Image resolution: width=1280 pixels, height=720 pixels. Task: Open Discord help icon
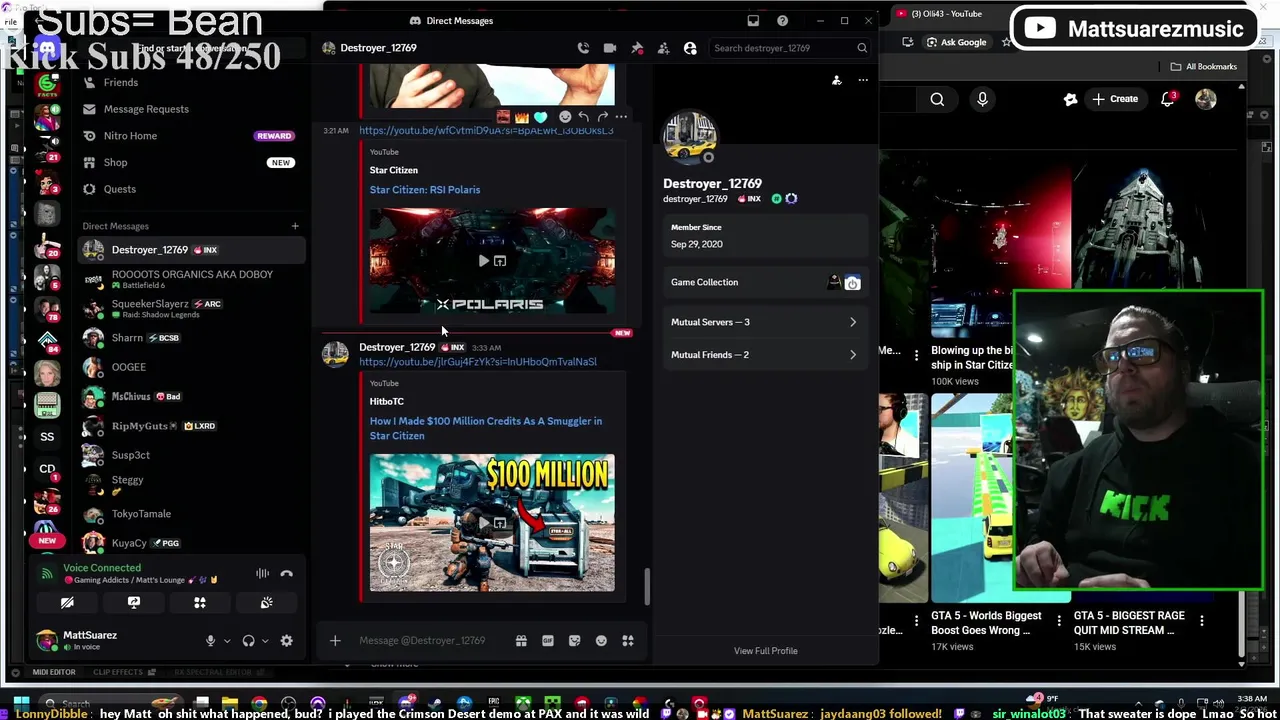[782, 20]
